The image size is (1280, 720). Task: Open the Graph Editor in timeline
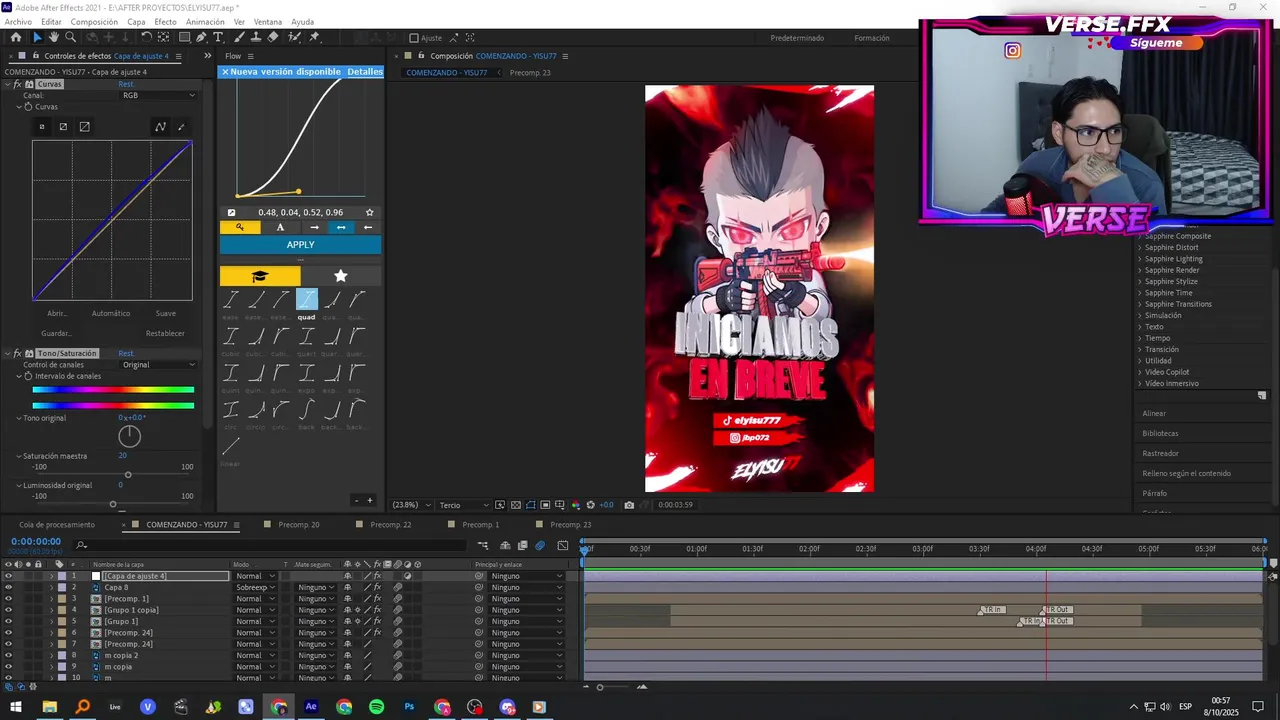(x=563, y=545)
